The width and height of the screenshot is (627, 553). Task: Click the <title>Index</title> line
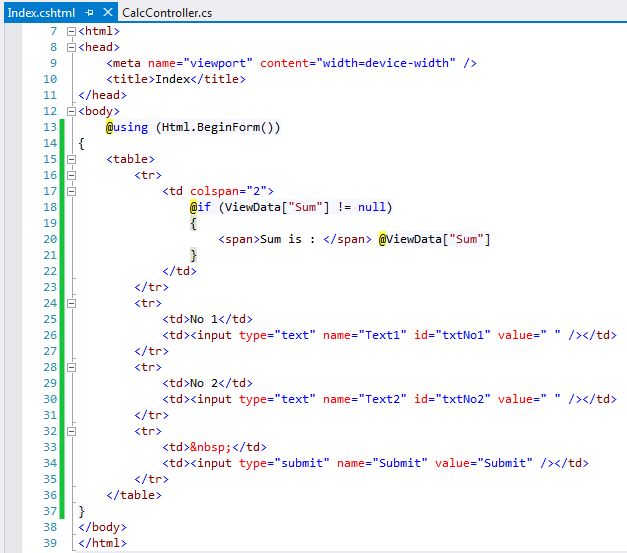pyautogui.click(x=176, y=79)
